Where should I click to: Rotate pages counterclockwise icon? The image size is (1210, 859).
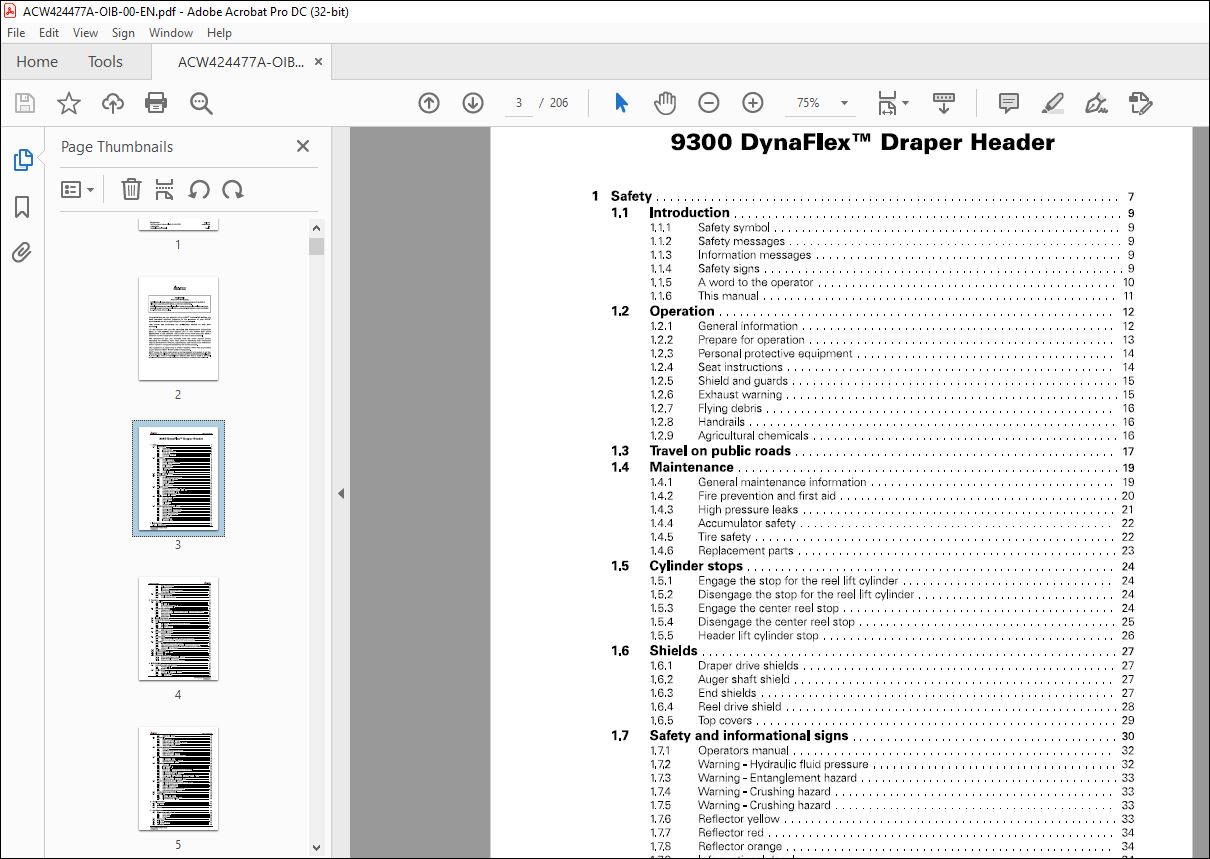pos(199,189)
